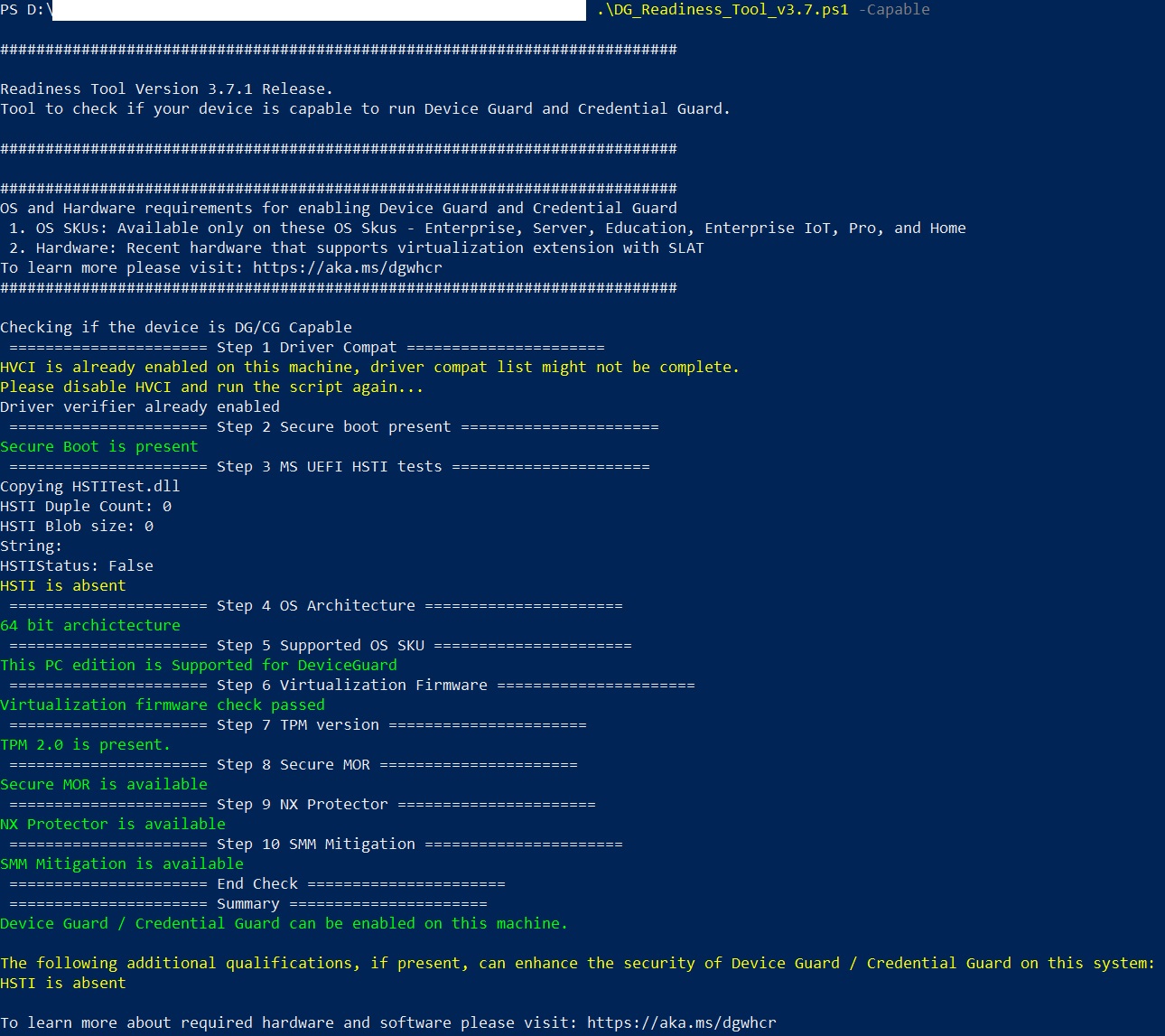The width and height of the screenshot is (1165, 1036).
Task: Click 'NX Protector is available' result
Action: tap(113, 824)
